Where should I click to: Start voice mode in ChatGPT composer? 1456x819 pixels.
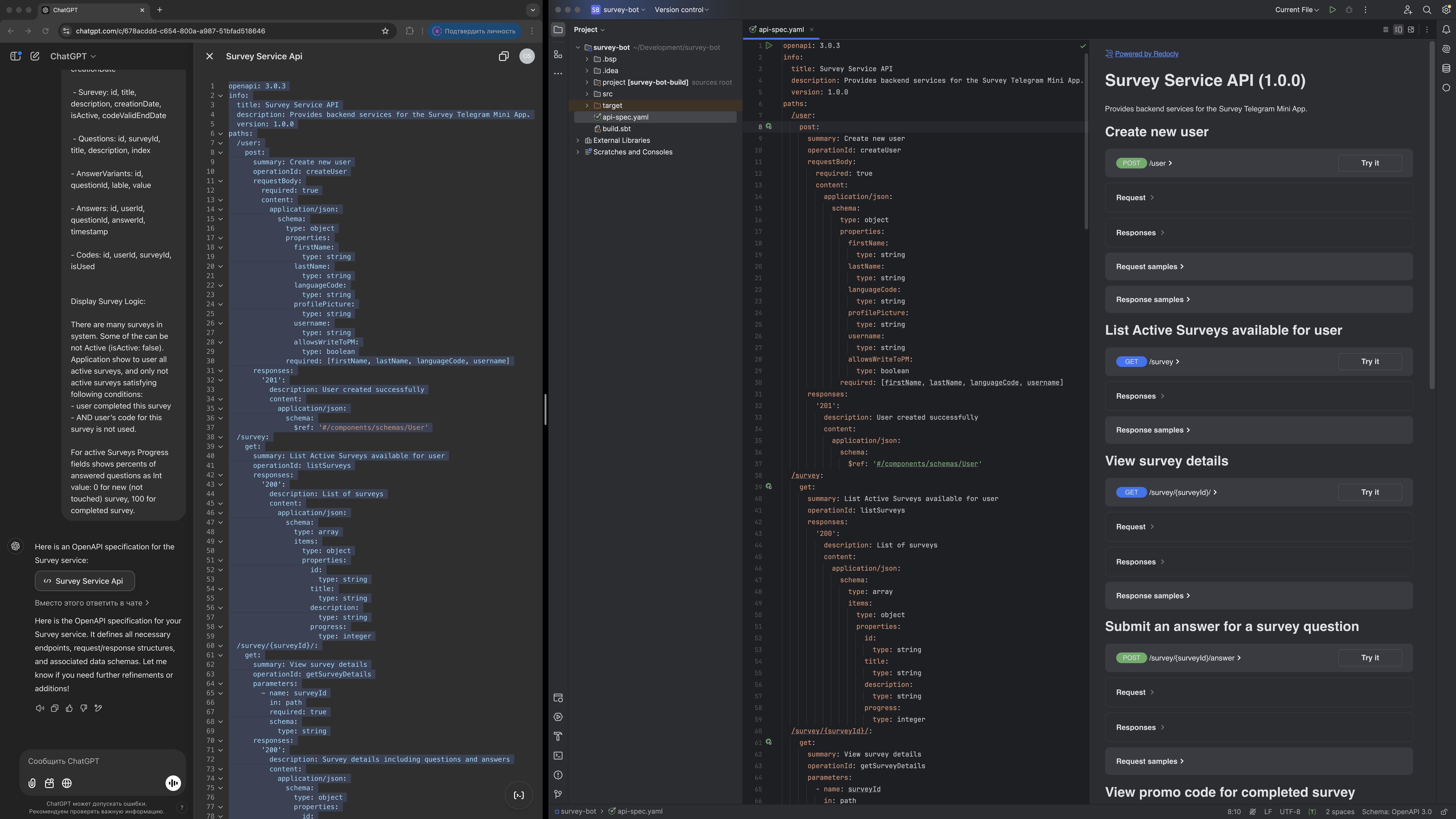pyautogui.click(x=173, y=783)
